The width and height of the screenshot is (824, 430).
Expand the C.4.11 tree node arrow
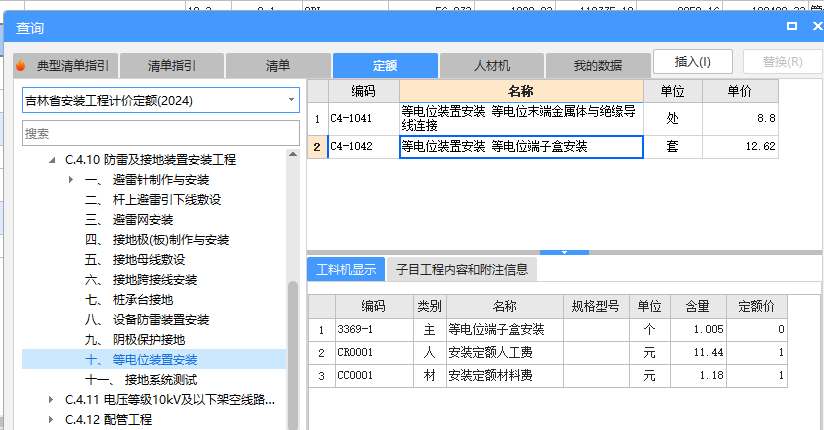pyautogui.click(x=51, y=400)
